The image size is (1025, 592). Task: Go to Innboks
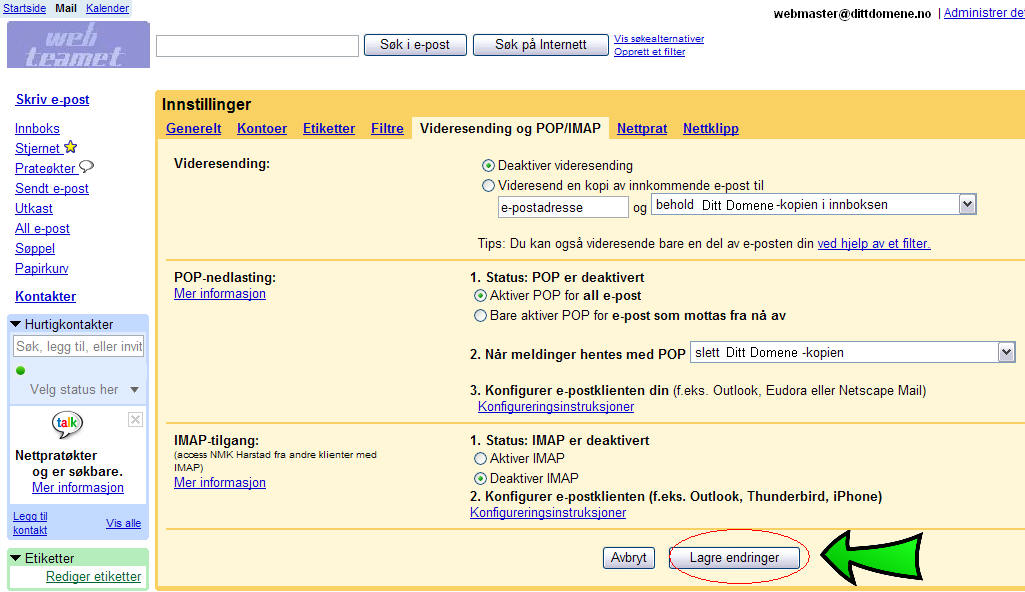click(37, 129)
